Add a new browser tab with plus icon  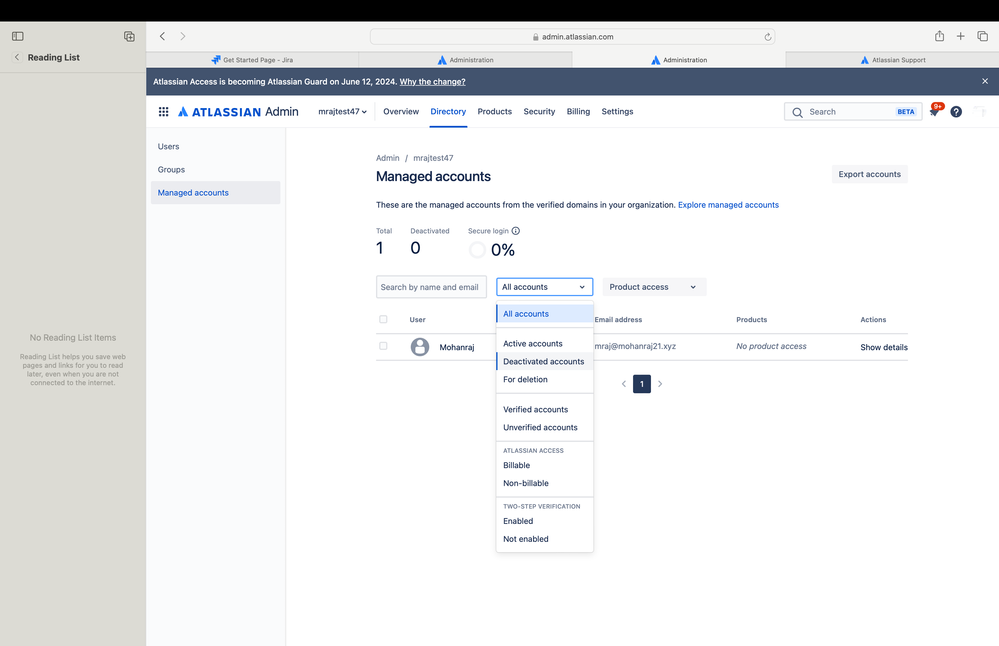pos(960,36)
